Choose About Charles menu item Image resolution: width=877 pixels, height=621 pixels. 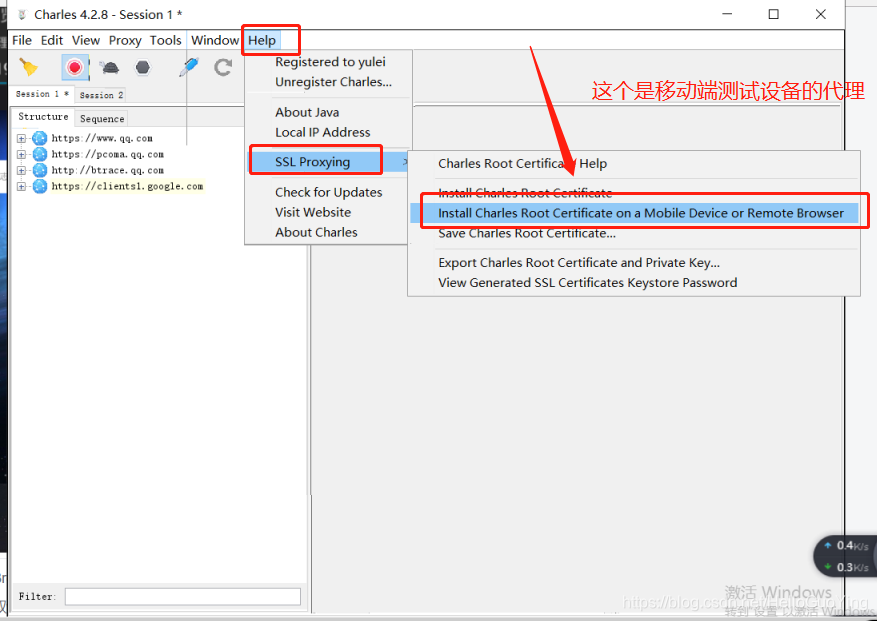pyautogui.click(x=317, y=233)
